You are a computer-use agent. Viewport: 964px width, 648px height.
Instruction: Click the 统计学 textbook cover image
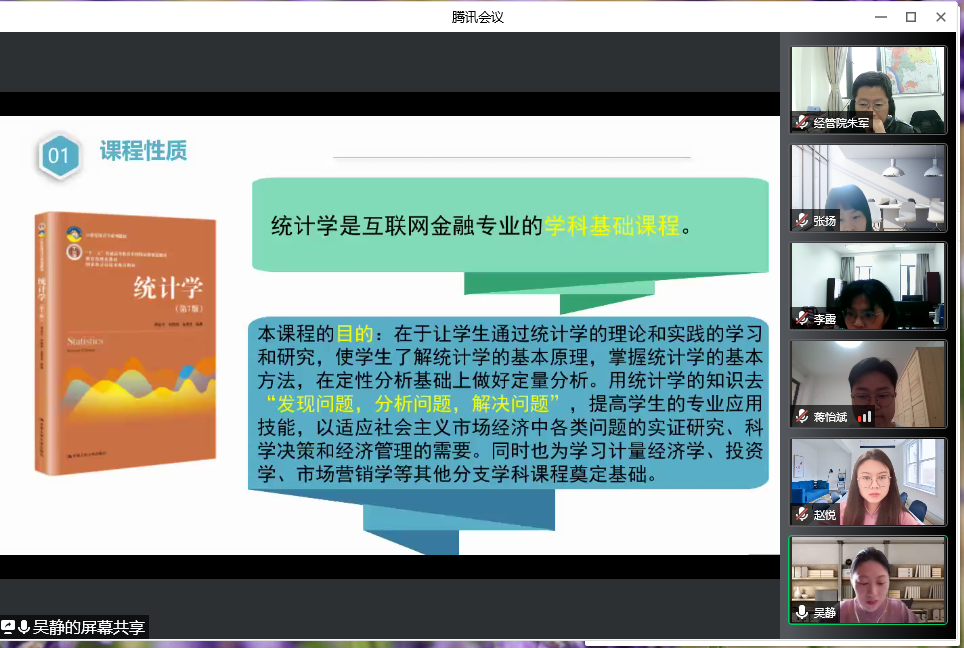pyautogui.click(x=125, y=342)
